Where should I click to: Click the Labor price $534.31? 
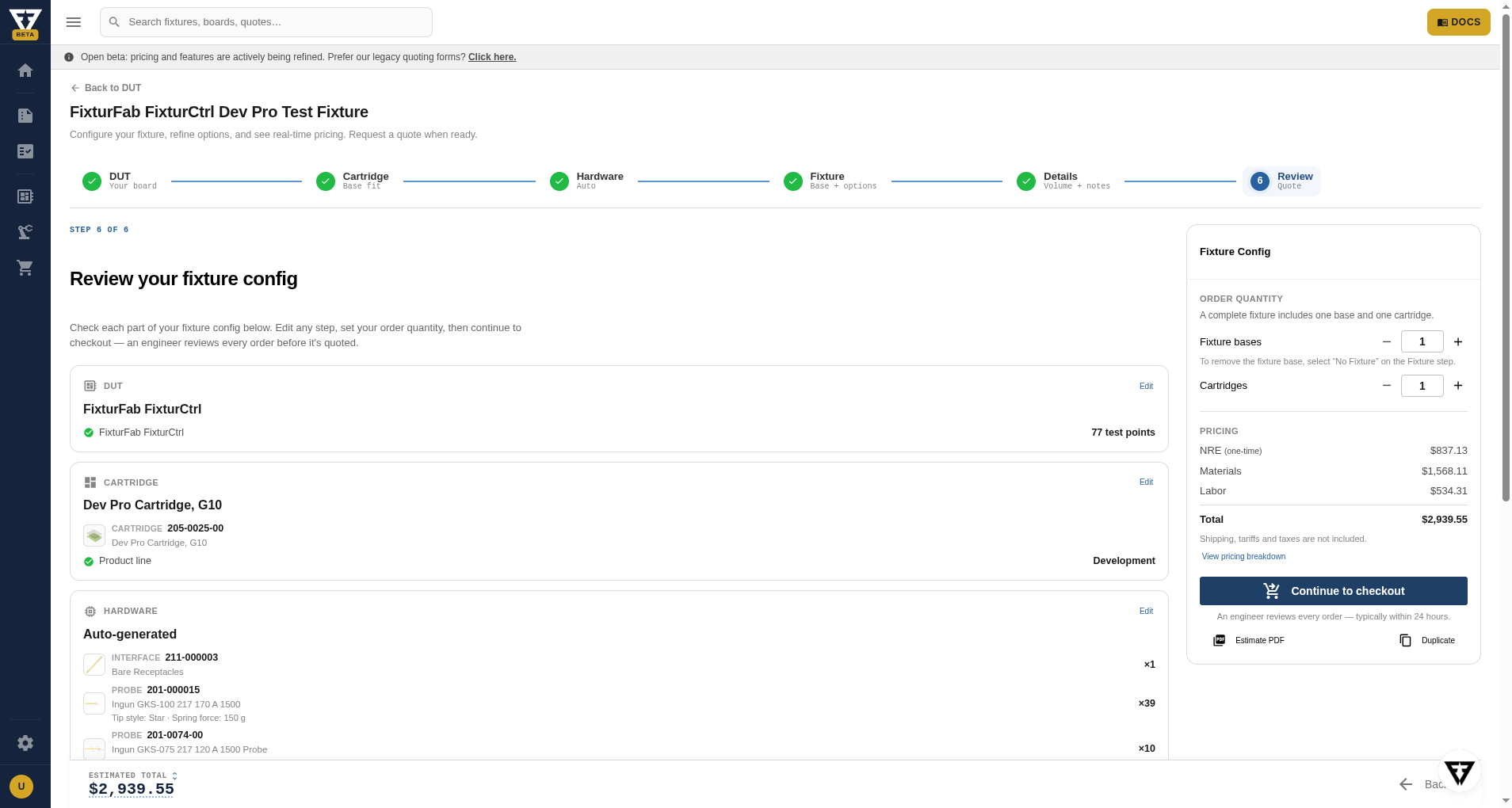point(1449,491)
